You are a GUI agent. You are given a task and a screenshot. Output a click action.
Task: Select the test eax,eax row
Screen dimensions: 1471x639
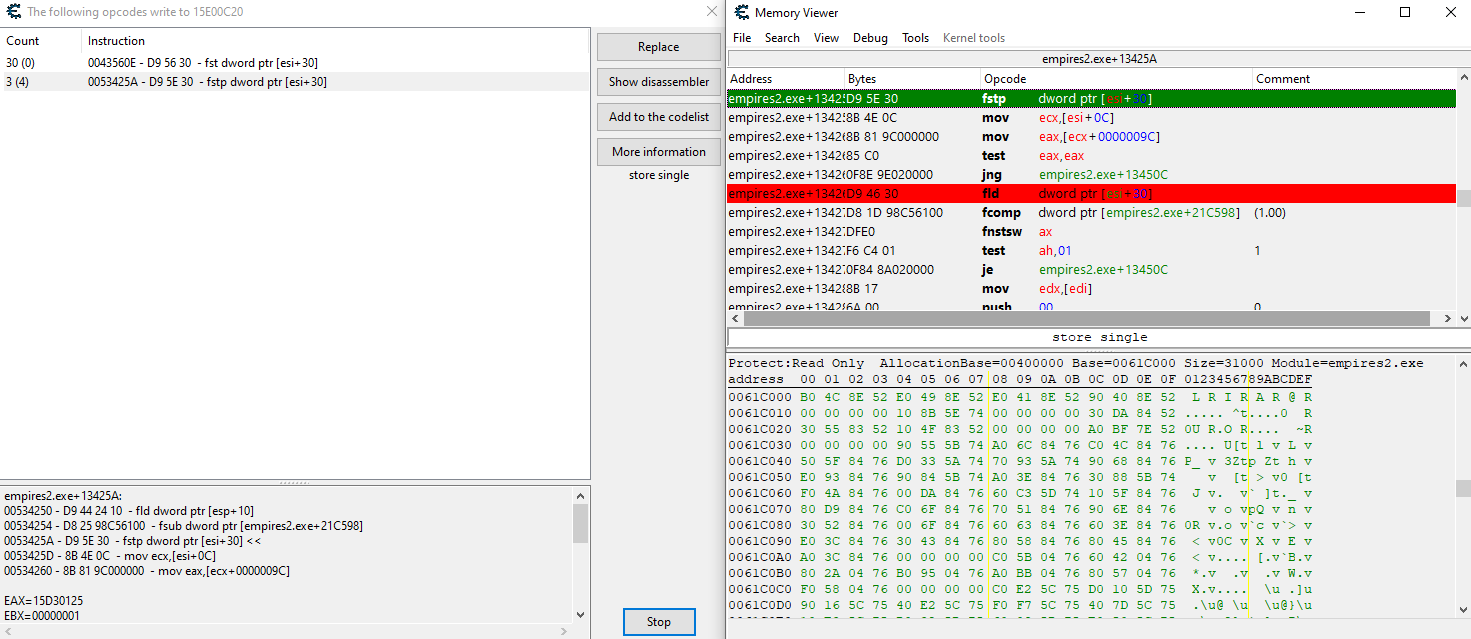pyautogui.click(x=1091, y=156)
